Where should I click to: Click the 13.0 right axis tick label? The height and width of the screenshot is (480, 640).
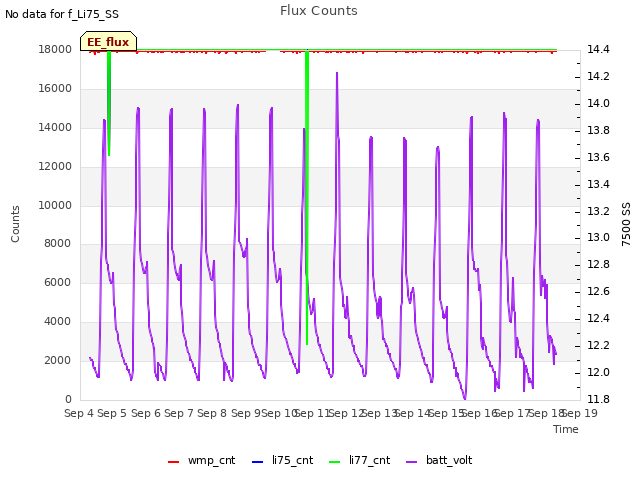(598, 238)
